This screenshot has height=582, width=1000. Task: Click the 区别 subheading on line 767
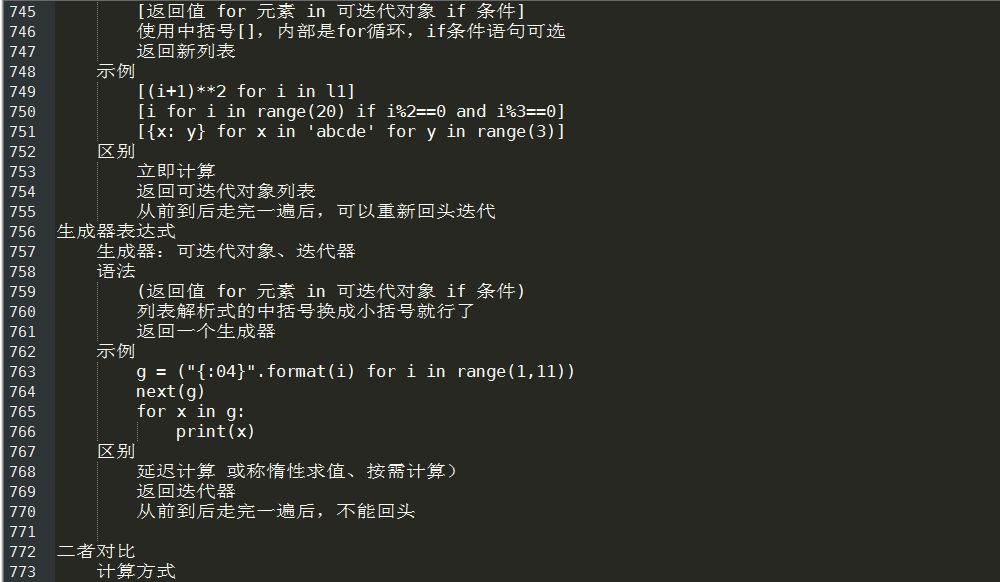[116, 451]
